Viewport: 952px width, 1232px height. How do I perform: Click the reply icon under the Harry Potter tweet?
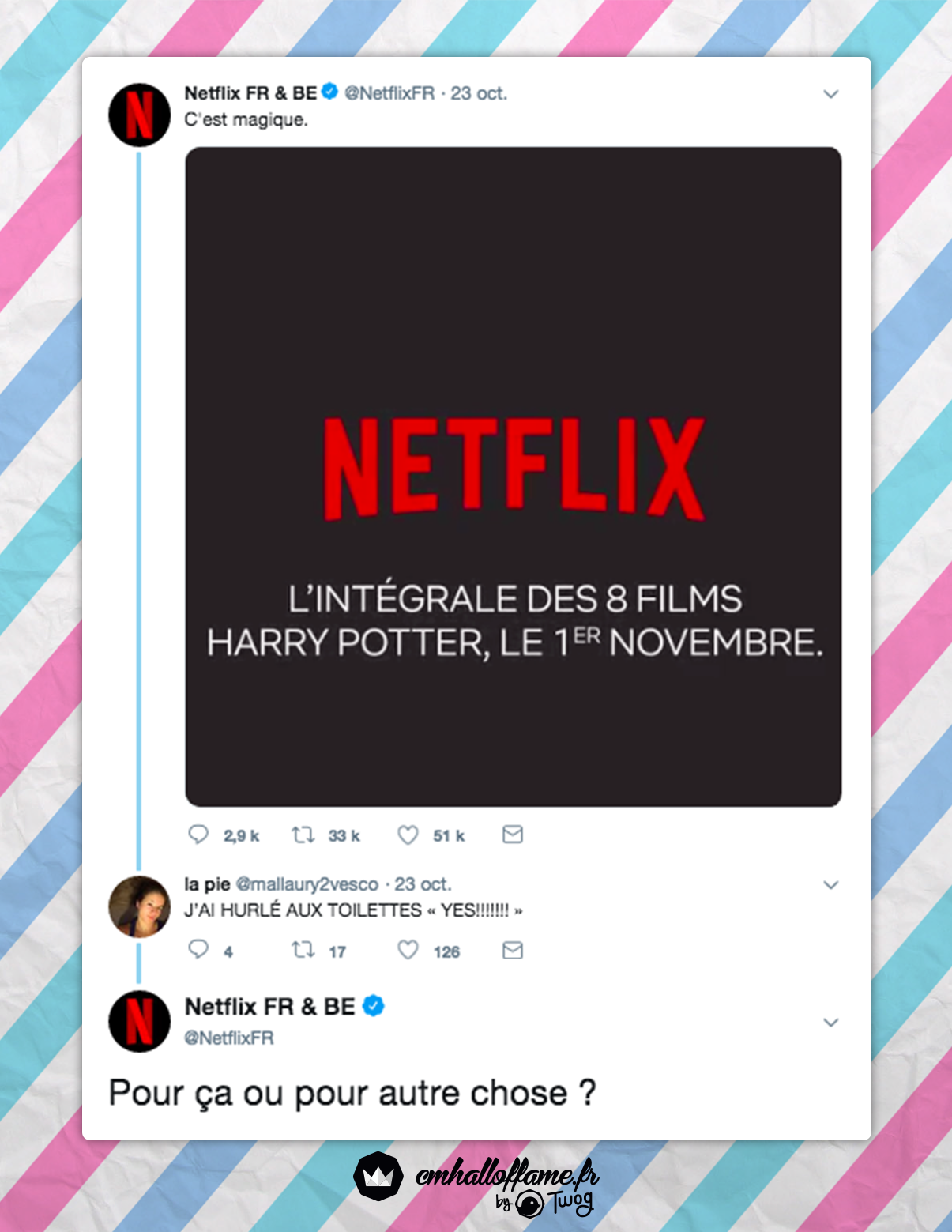point(198,835)
